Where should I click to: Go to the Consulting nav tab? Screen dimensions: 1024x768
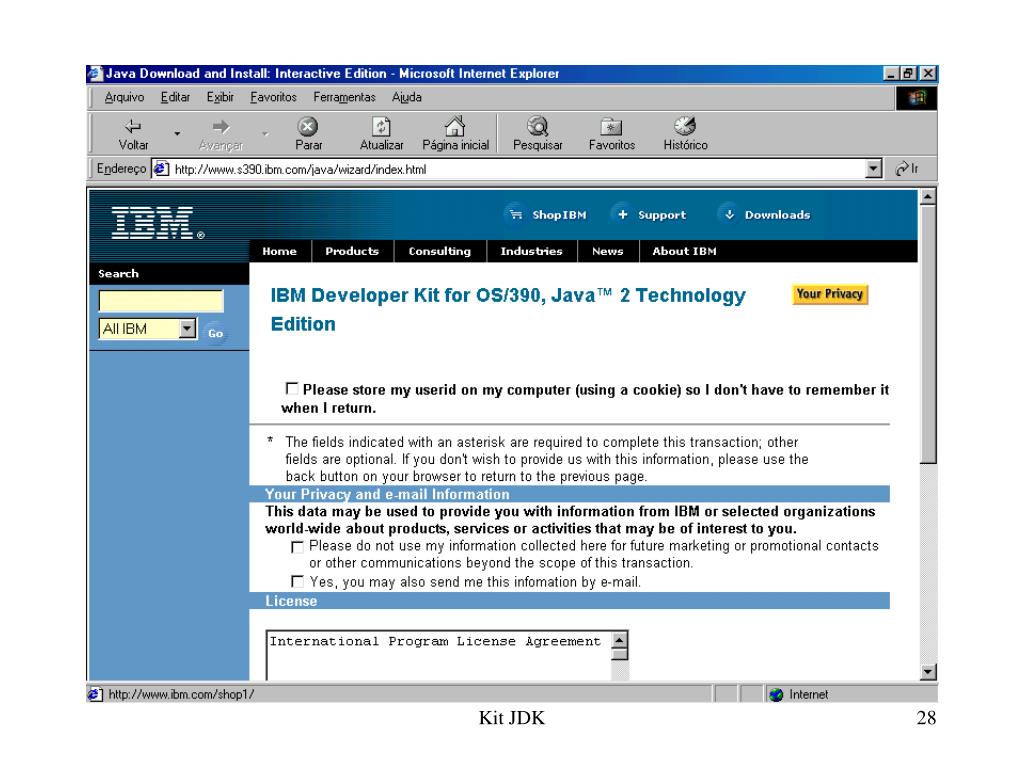point(440,251)
